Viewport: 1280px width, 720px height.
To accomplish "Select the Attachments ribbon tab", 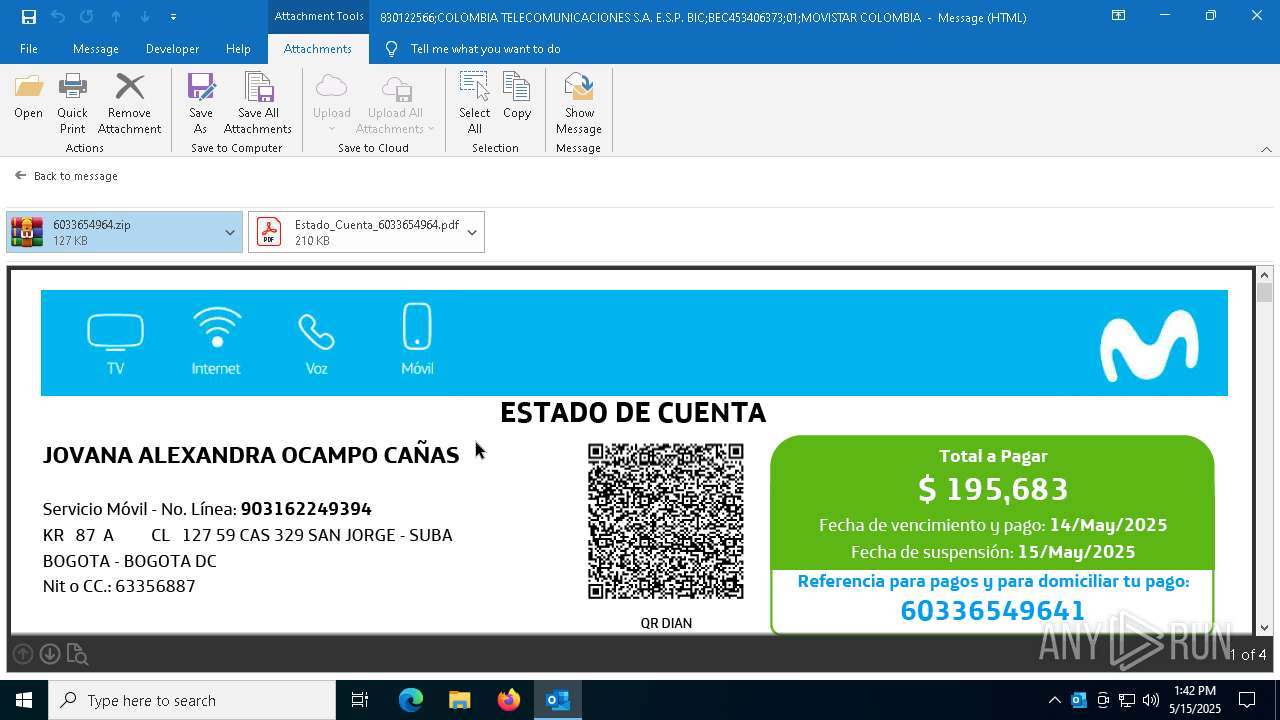I will [x=318, y=49].
